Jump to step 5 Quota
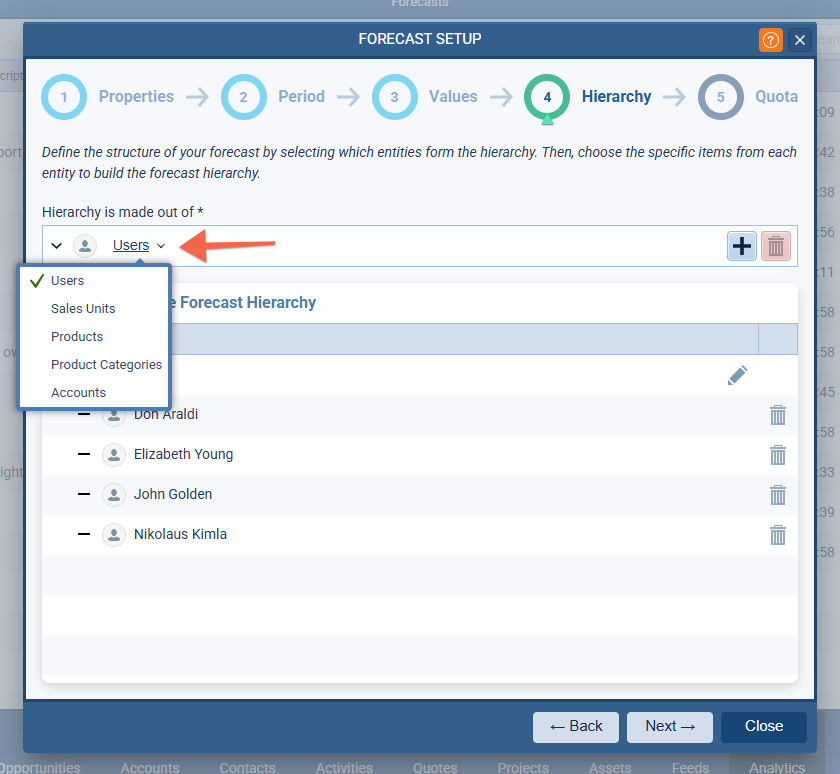Screen dimensions: 840x774 pos(721,97)
